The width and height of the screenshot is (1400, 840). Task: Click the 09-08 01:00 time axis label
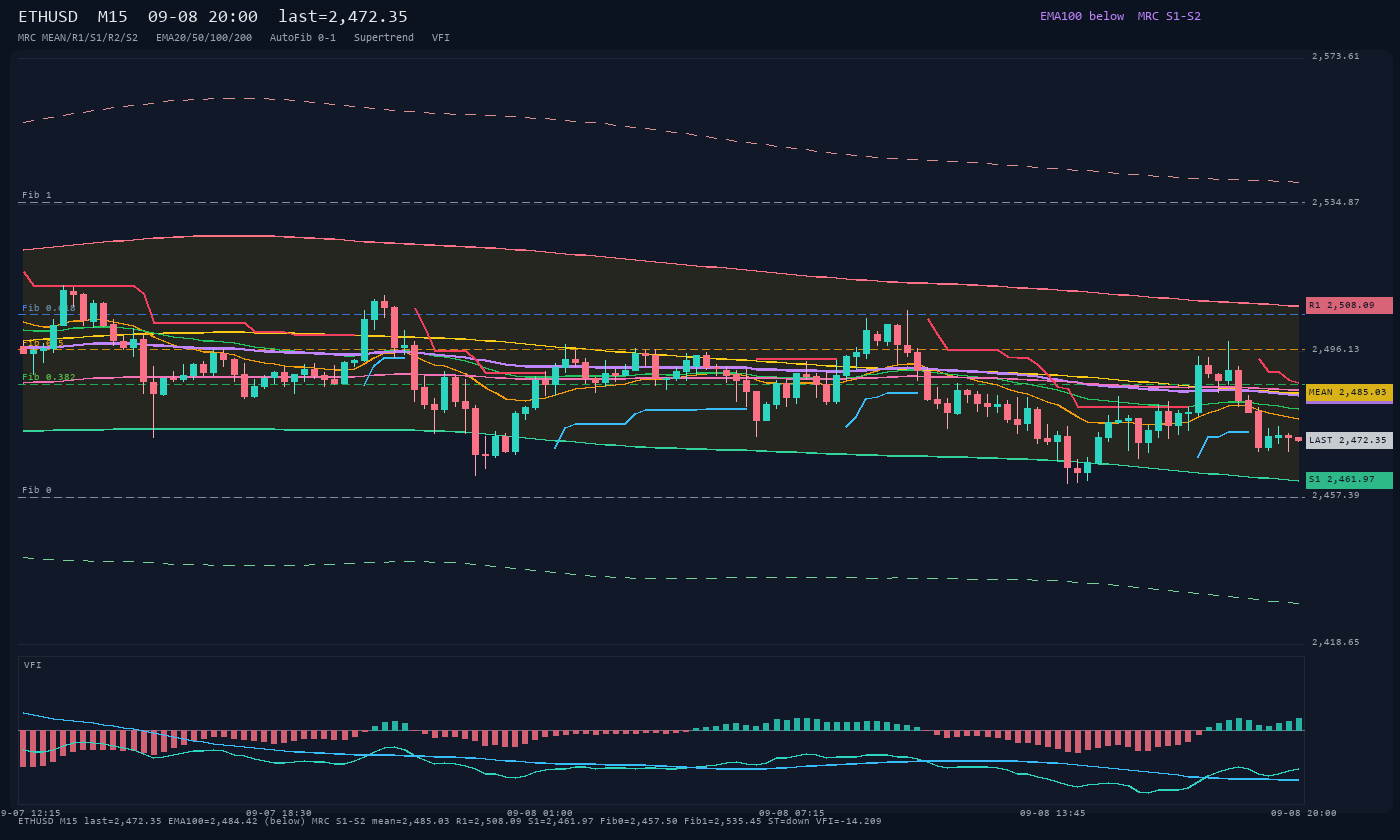[x=540, y=813]
